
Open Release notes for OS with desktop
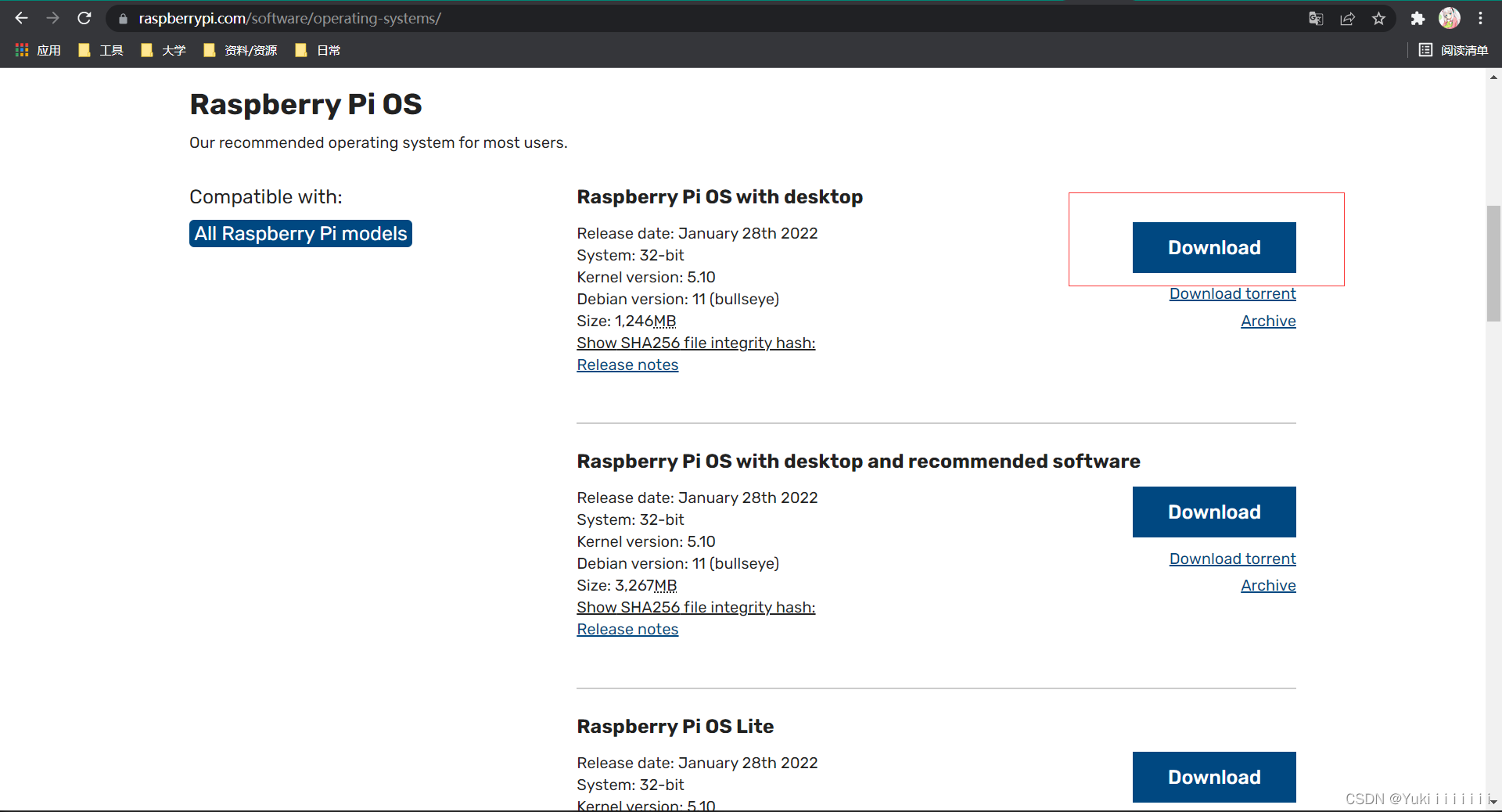[x=627, y=365]
